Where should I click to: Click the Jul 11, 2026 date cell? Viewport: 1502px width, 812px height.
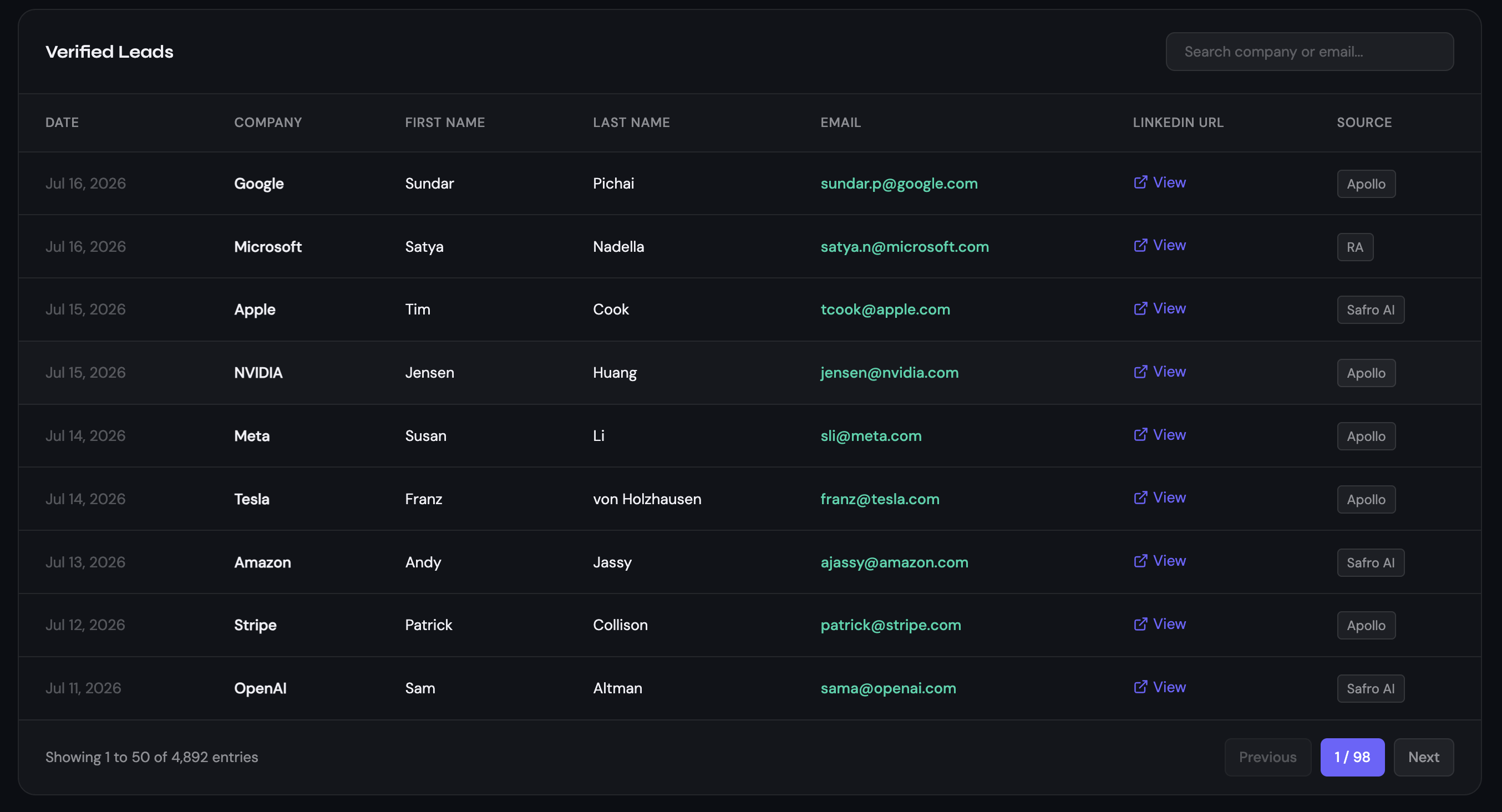83,688
